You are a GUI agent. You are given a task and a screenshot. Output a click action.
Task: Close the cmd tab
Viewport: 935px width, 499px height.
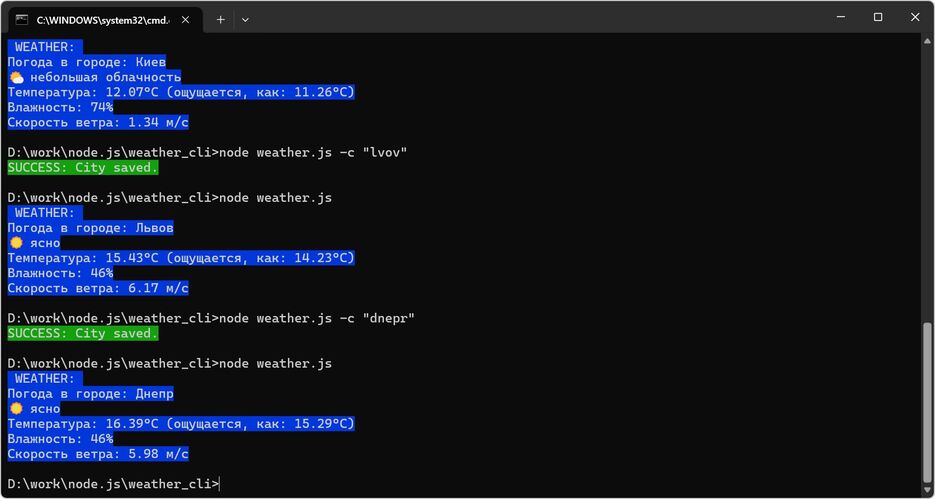pyautogui.click(x=185, y=19)
